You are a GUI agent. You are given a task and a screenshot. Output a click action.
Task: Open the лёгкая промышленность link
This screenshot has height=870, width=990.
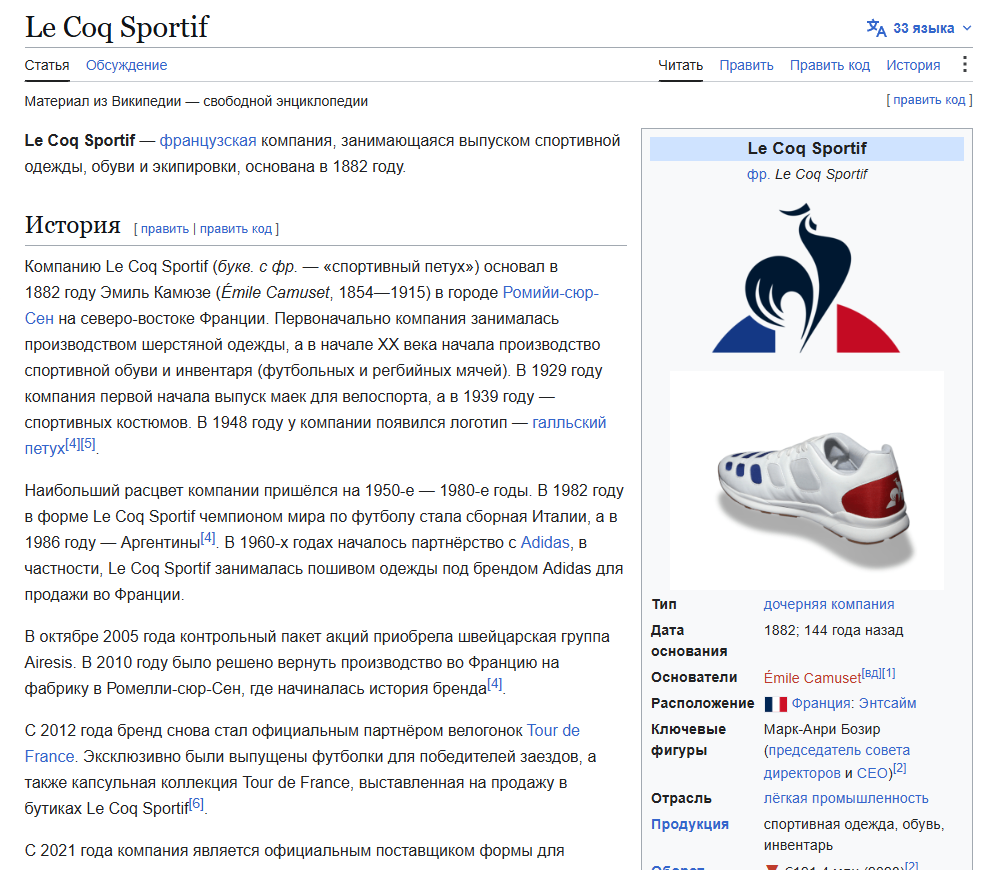[x=846, y=799]
